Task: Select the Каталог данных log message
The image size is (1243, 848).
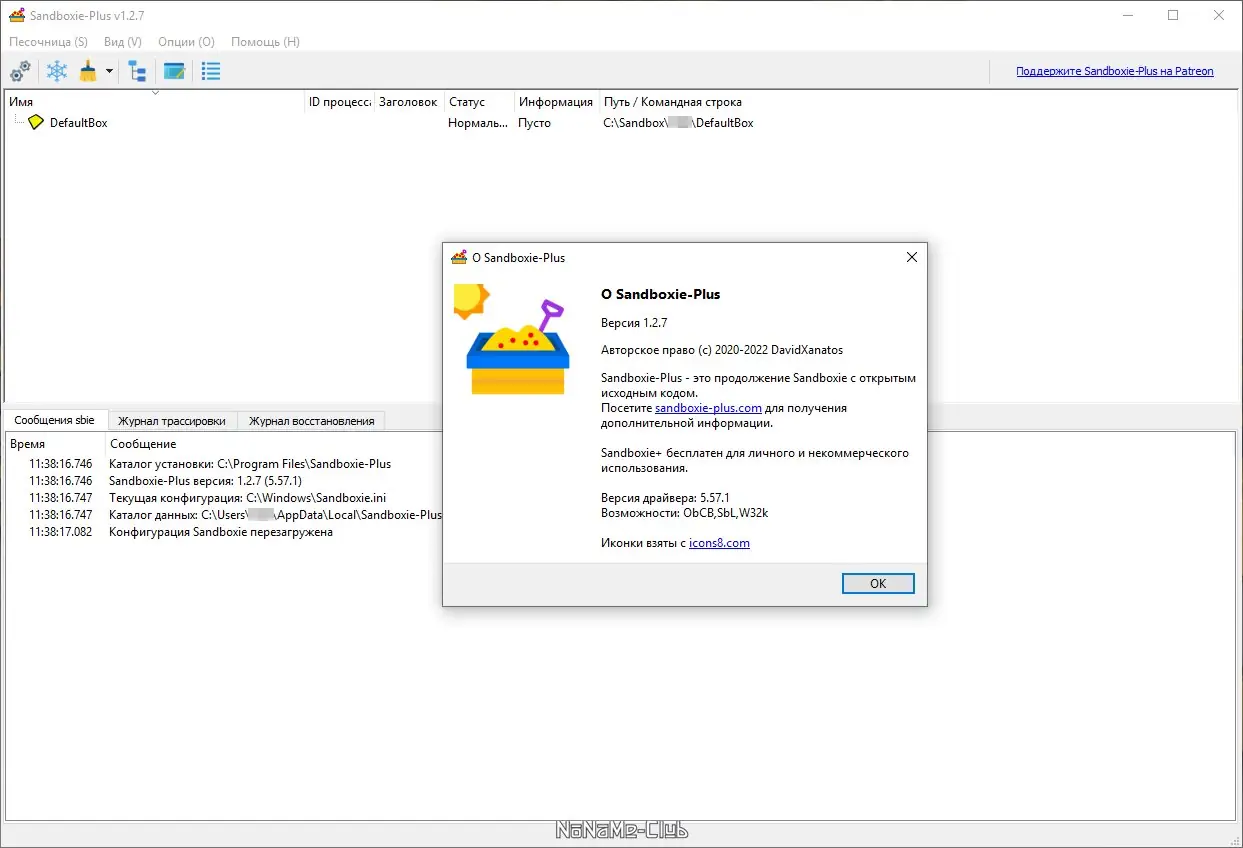Action: pos(275,515)
